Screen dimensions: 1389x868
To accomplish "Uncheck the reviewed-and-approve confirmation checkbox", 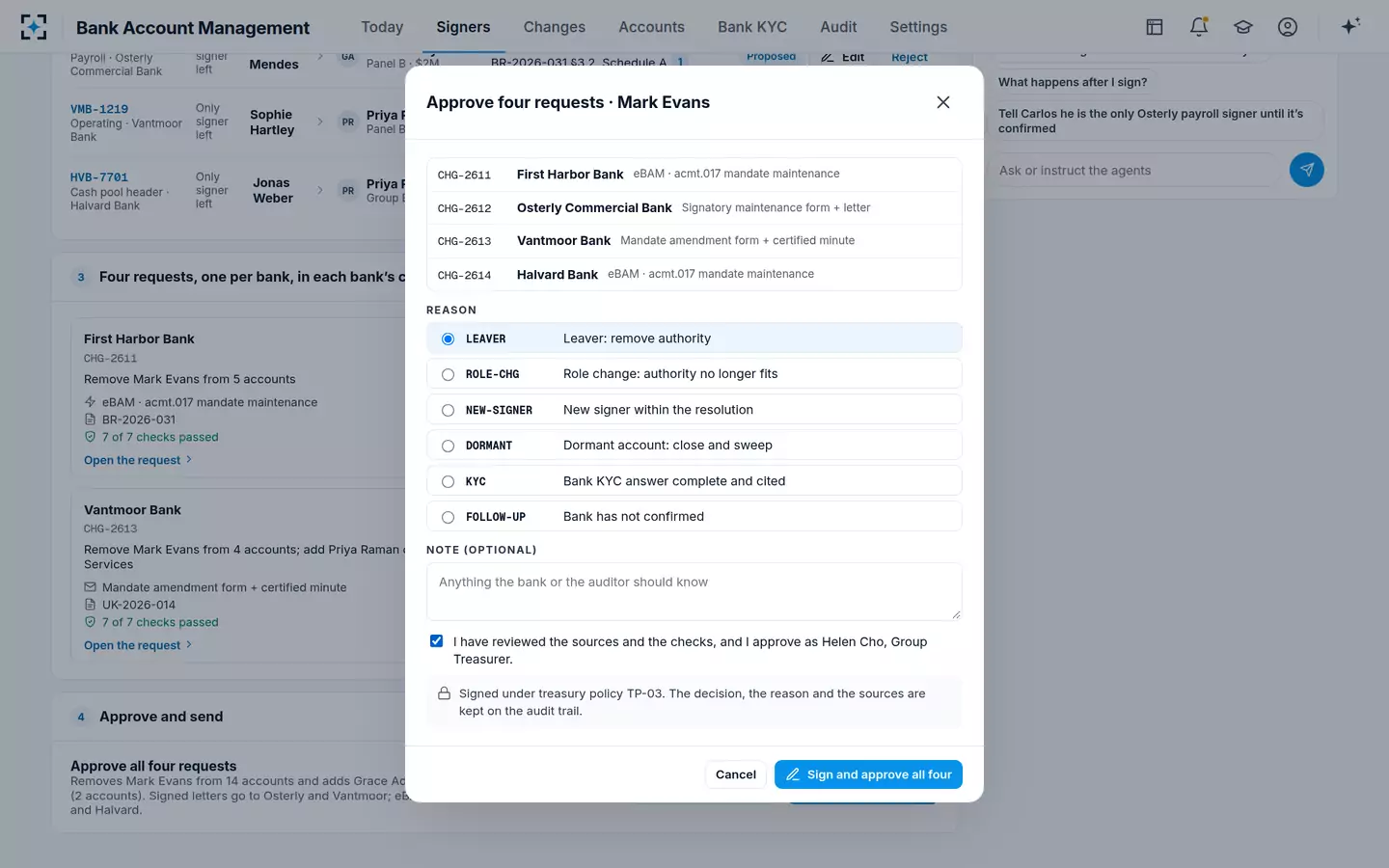I will 436,641.
